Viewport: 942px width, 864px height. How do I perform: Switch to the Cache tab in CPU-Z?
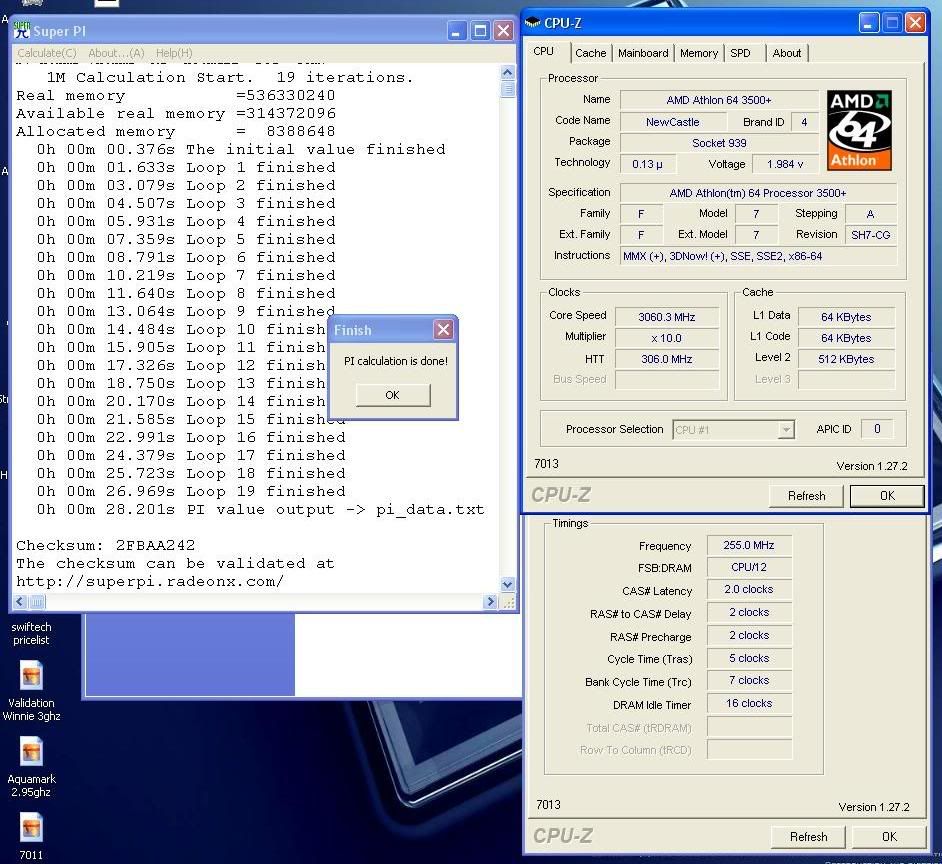click(x=591, y=53)
